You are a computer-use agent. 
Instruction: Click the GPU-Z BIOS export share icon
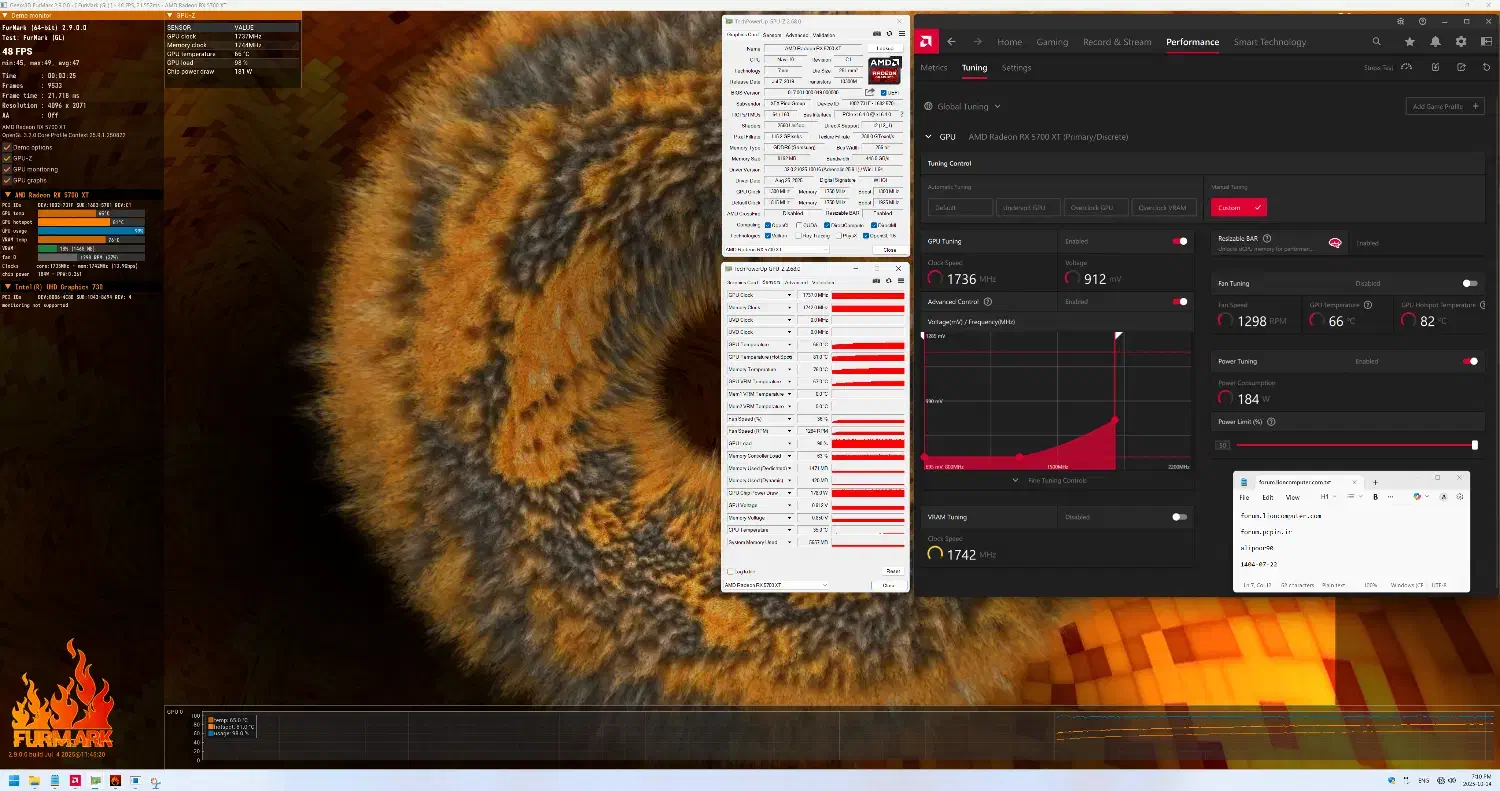870,92
